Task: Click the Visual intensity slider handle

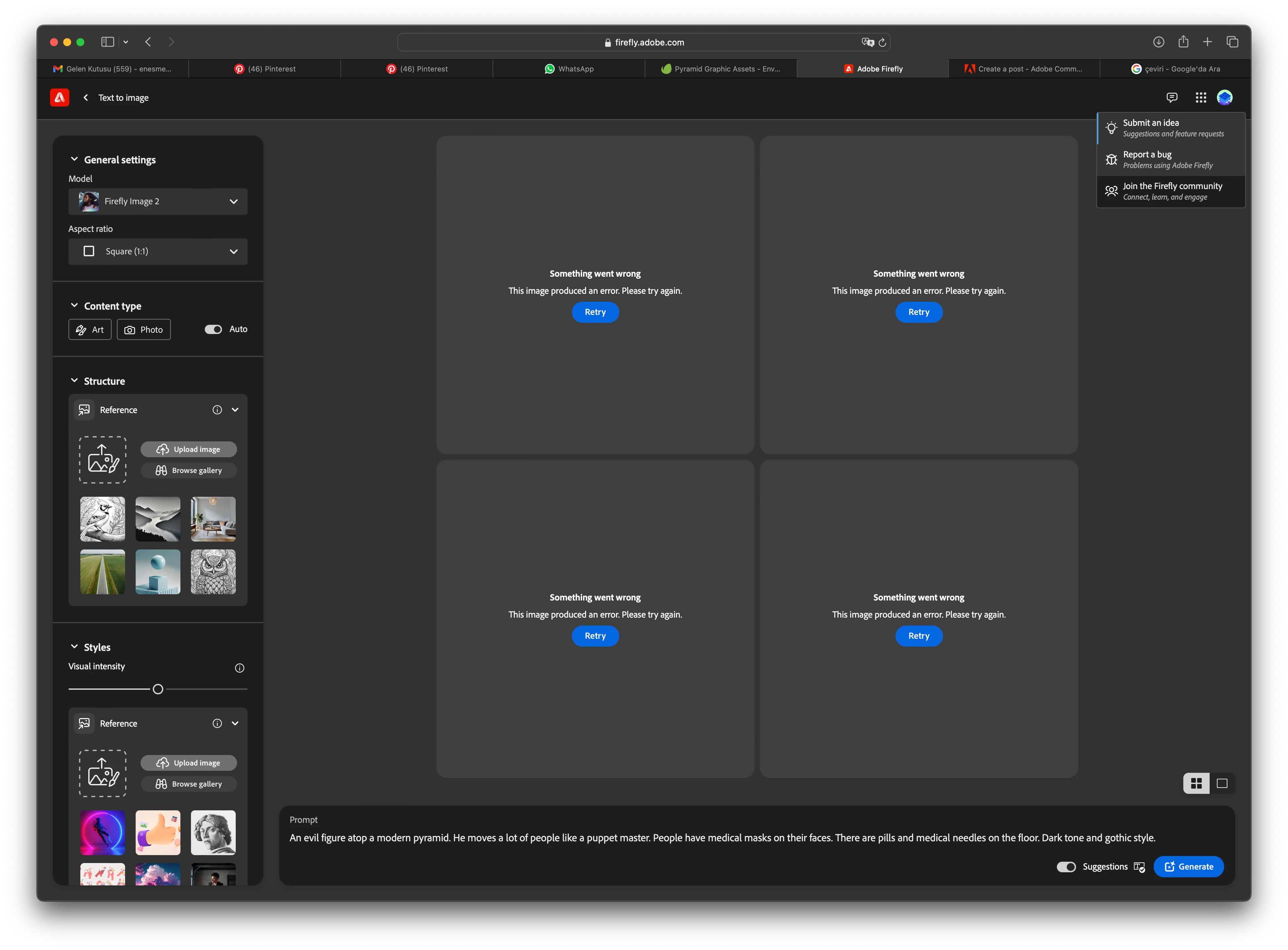Action: tap(158, 689)
